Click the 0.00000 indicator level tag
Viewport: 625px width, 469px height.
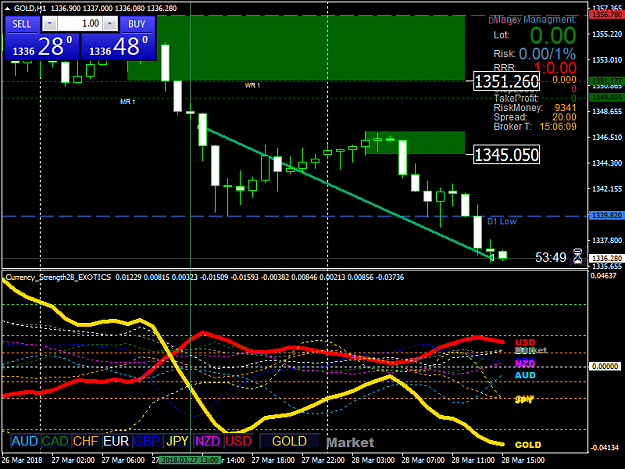[605, 366]
